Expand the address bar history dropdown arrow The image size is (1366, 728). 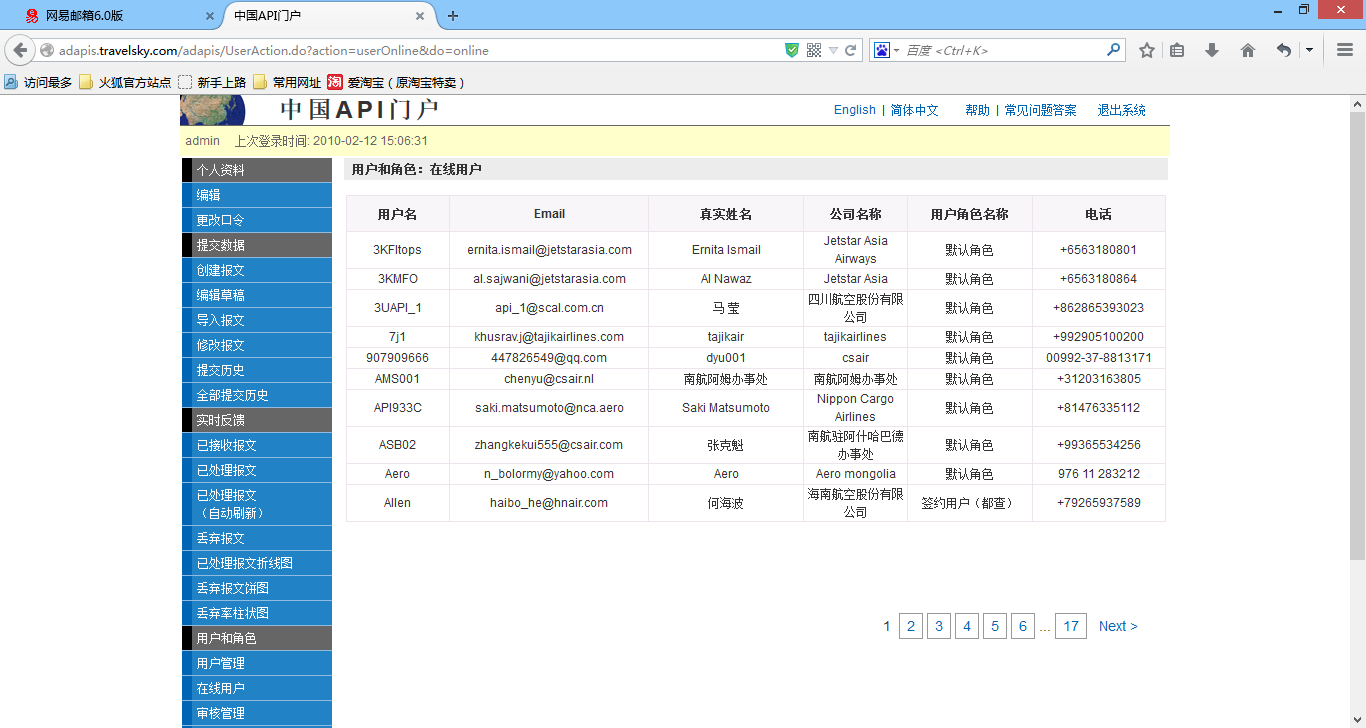point(833,50)
